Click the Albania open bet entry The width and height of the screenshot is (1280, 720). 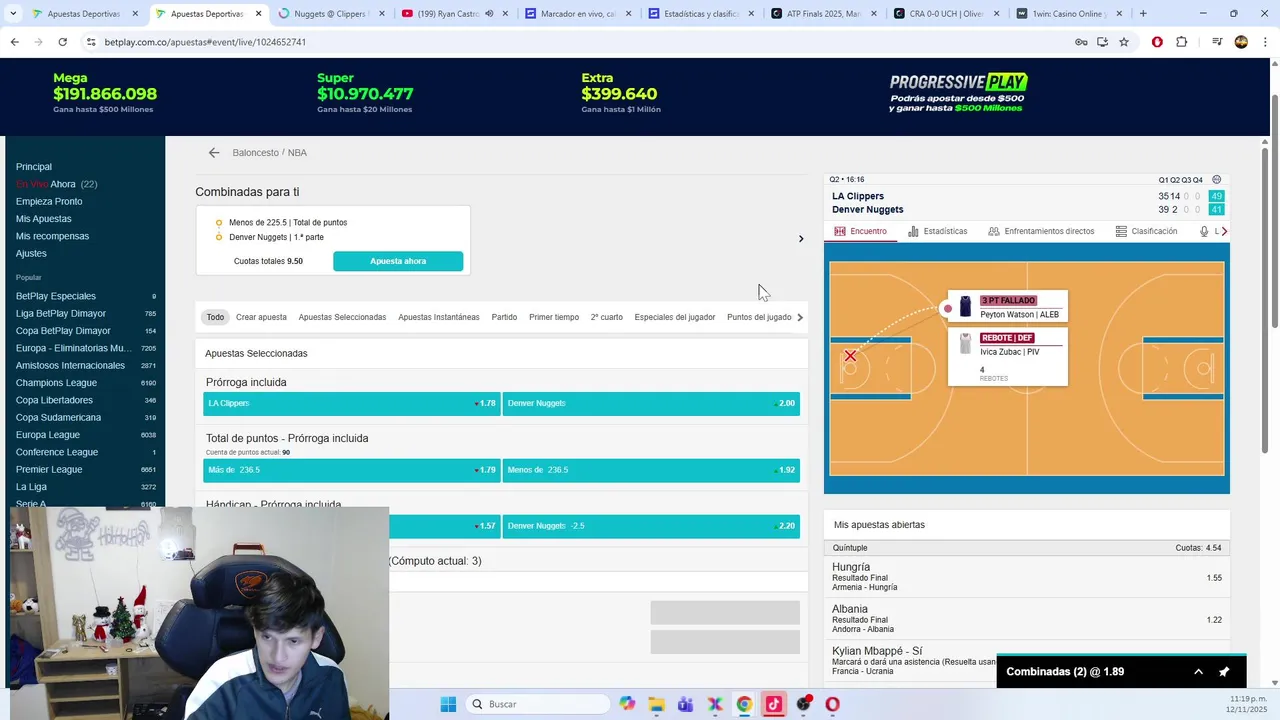pos(1027,619)
